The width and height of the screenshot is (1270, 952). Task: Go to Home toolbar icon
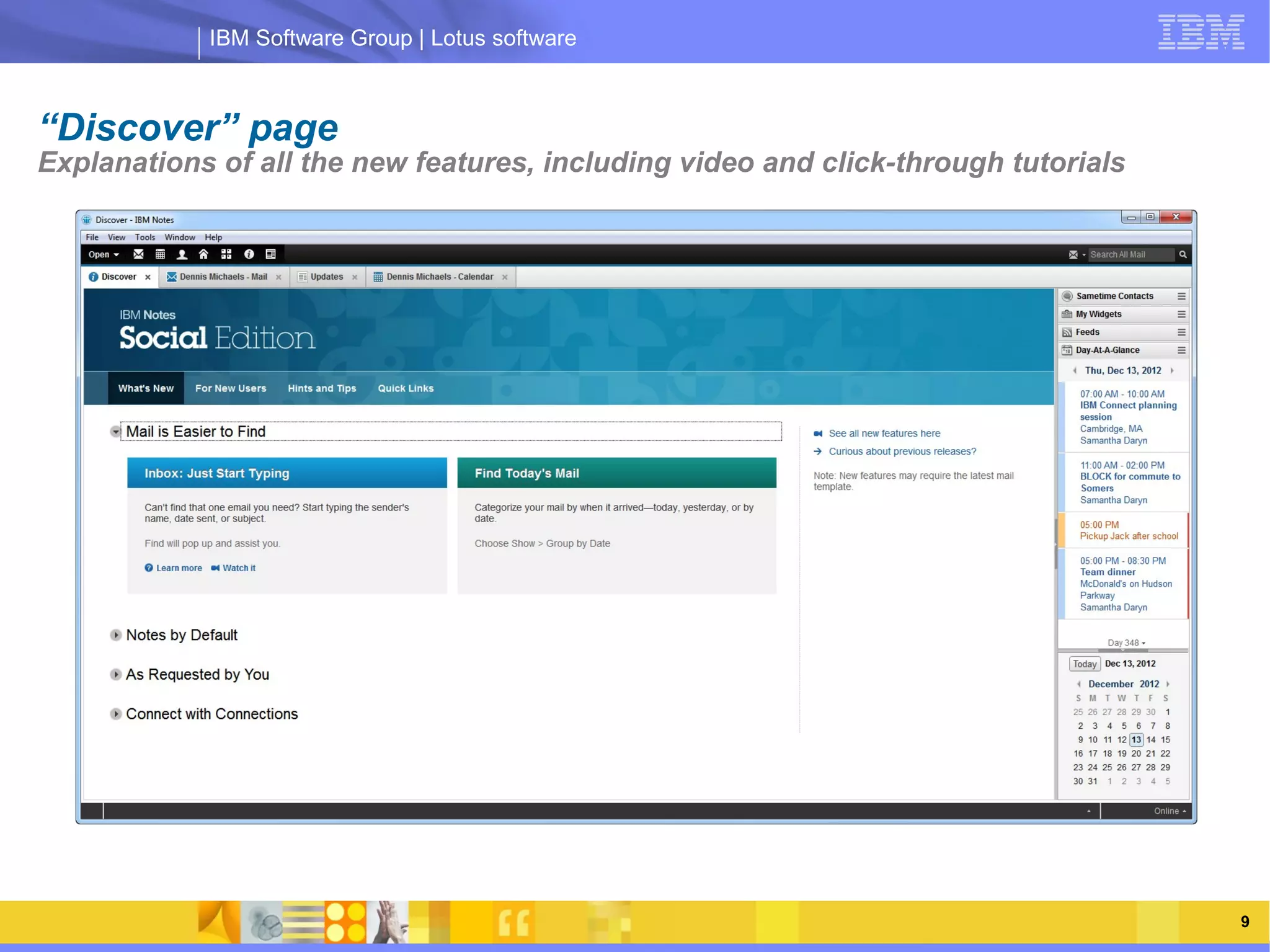[x=203, y=254]
